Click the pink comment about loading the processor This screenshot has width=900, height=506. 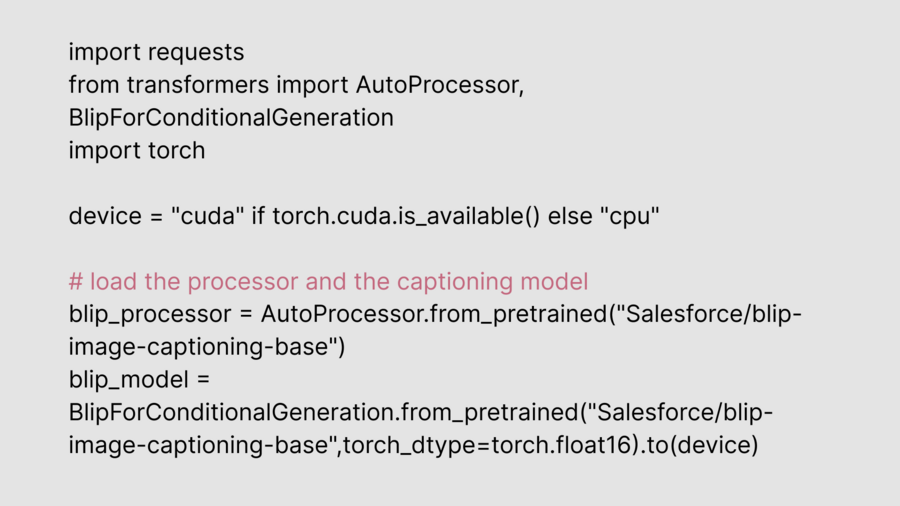coord(328,282)
